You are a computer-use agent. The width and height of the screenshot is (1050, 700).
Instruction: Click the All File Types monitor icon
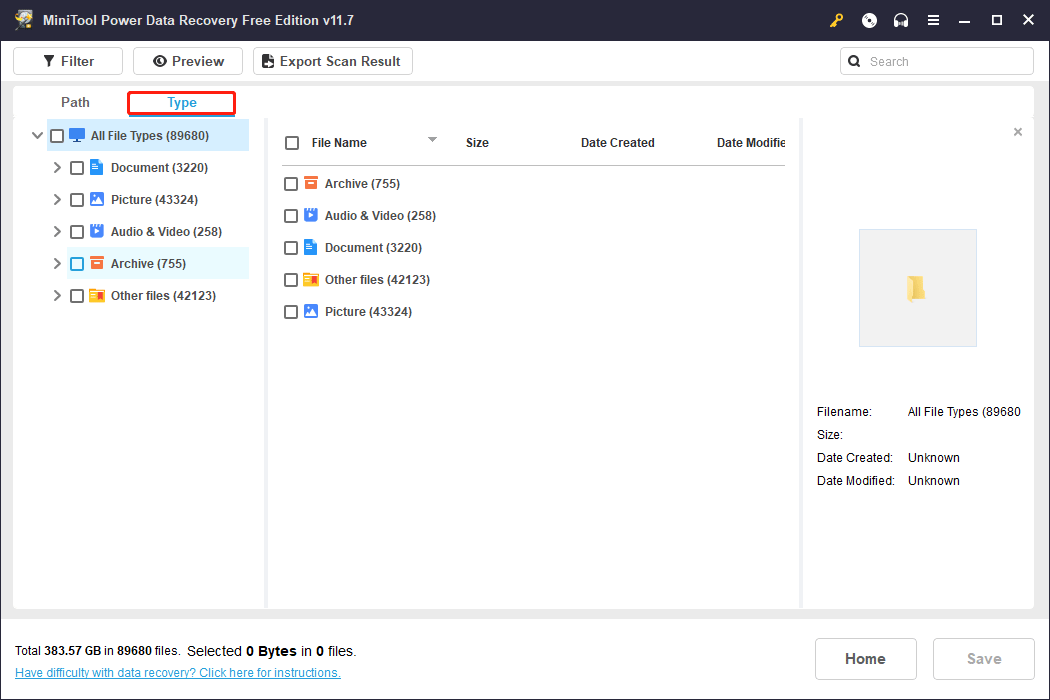(x=77, y=135)
